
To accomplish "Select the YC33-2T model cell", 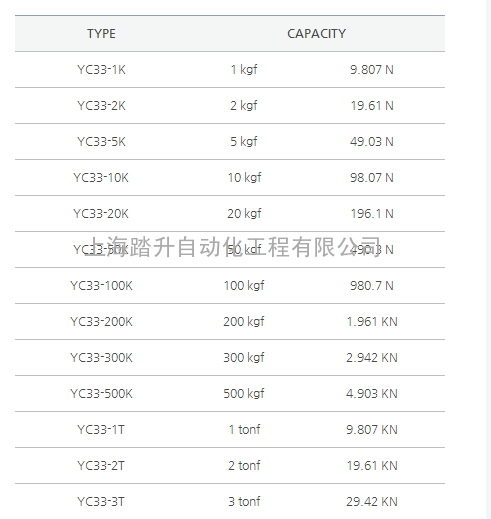I will tap(101, 466).
